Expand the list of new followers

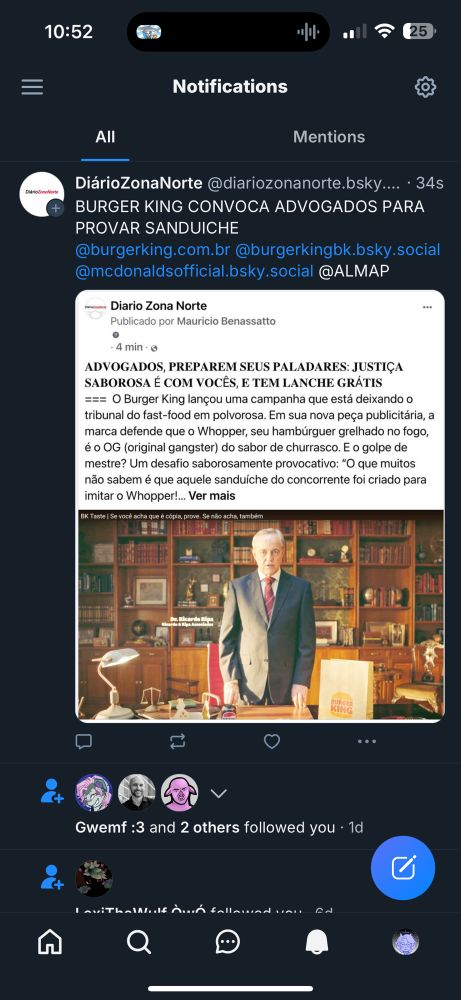[x=219, y=793]
